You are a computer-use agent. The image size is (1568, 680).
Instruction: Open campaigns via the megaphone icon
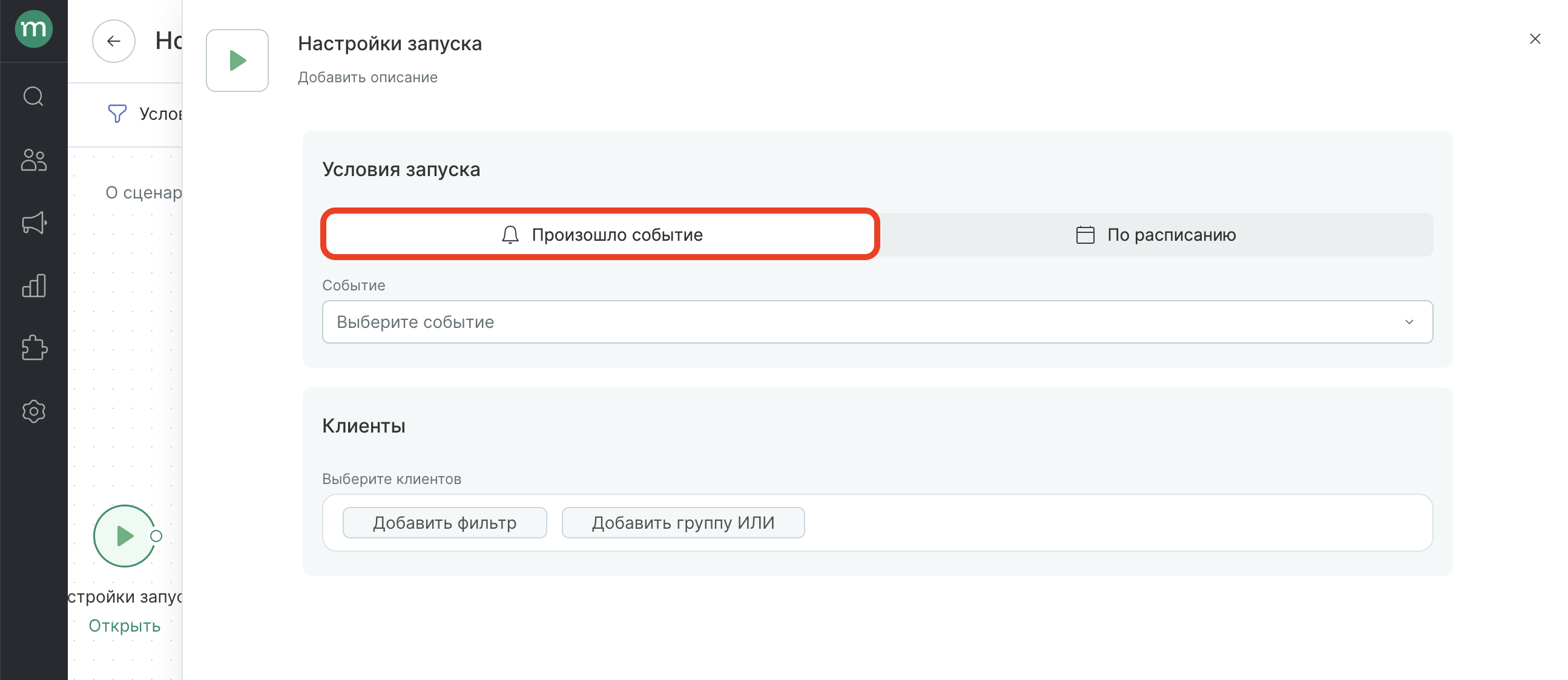click(x=33, y=223)
